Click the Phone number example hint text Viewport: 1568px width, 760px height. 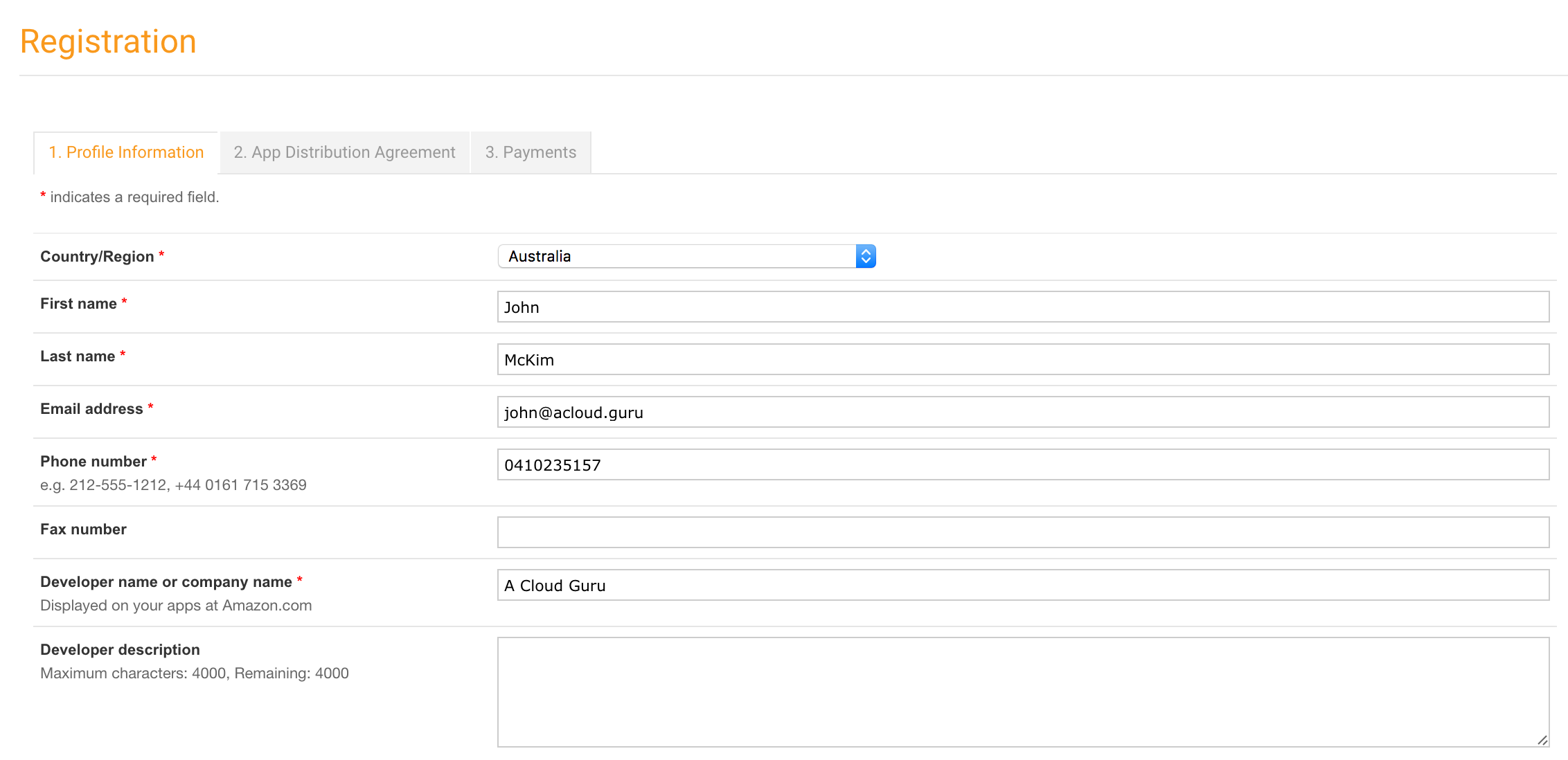click(173, 485)
